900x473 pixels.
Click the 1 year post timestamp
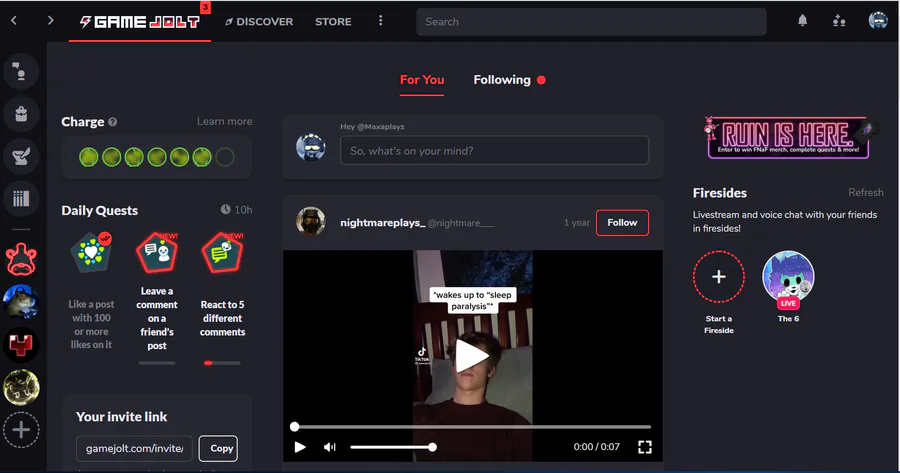tap(576, 223)
